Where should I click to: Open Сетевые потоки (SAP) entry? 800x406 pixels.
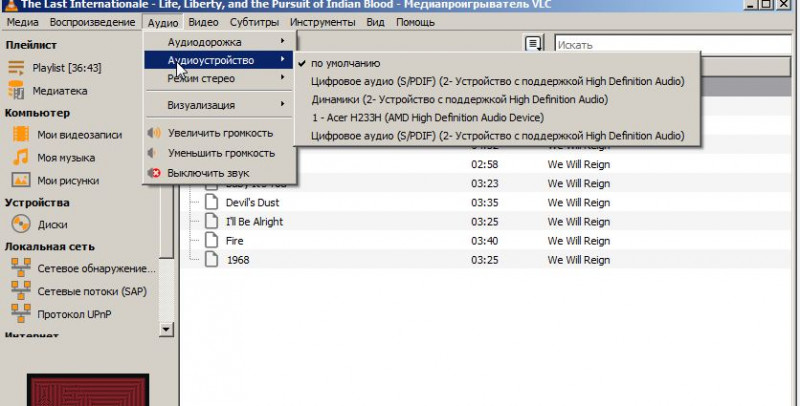tap(92, 291)
